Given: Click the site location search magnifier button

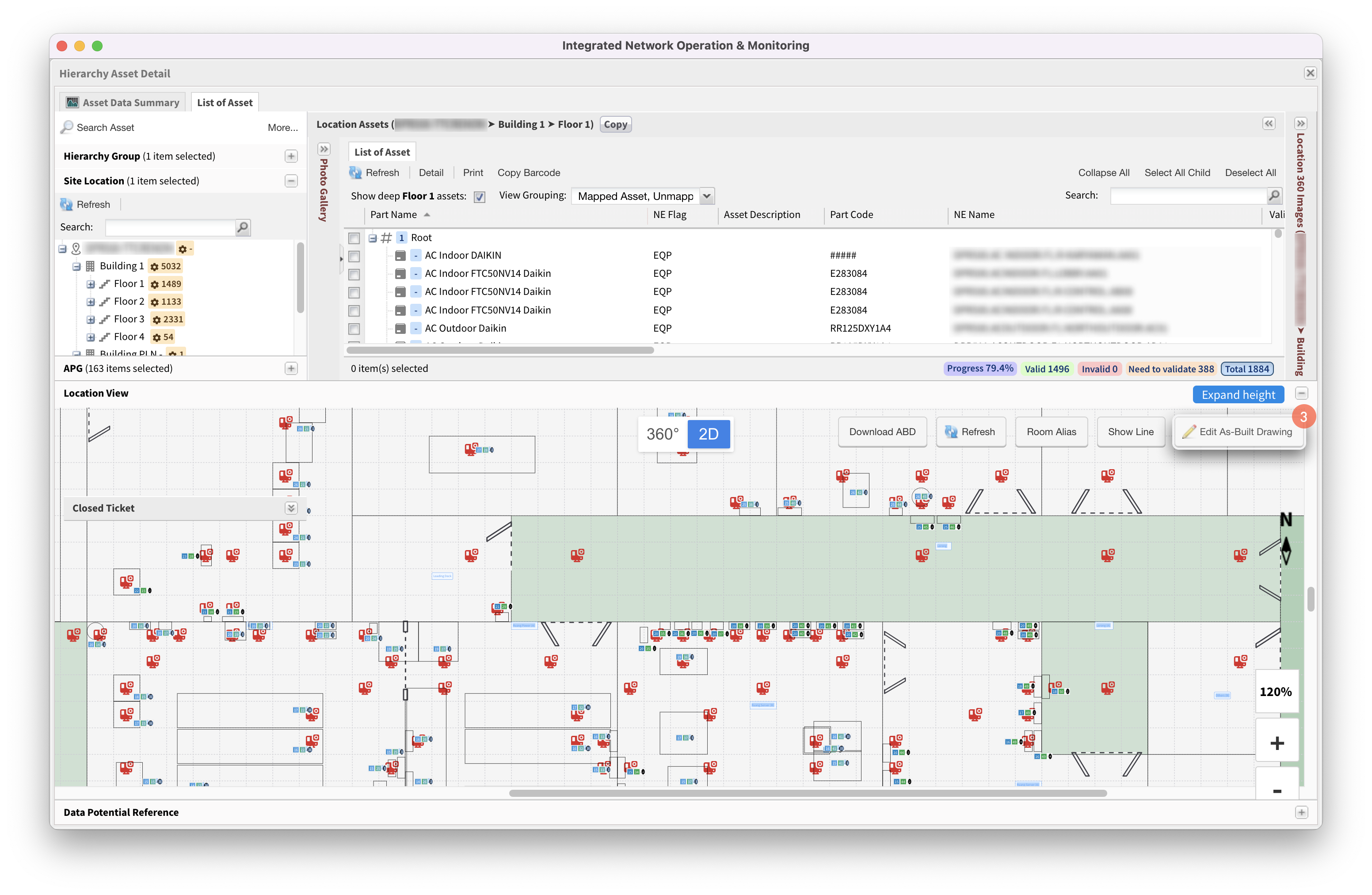Looking at the screenshot, I should coord(243,227).
